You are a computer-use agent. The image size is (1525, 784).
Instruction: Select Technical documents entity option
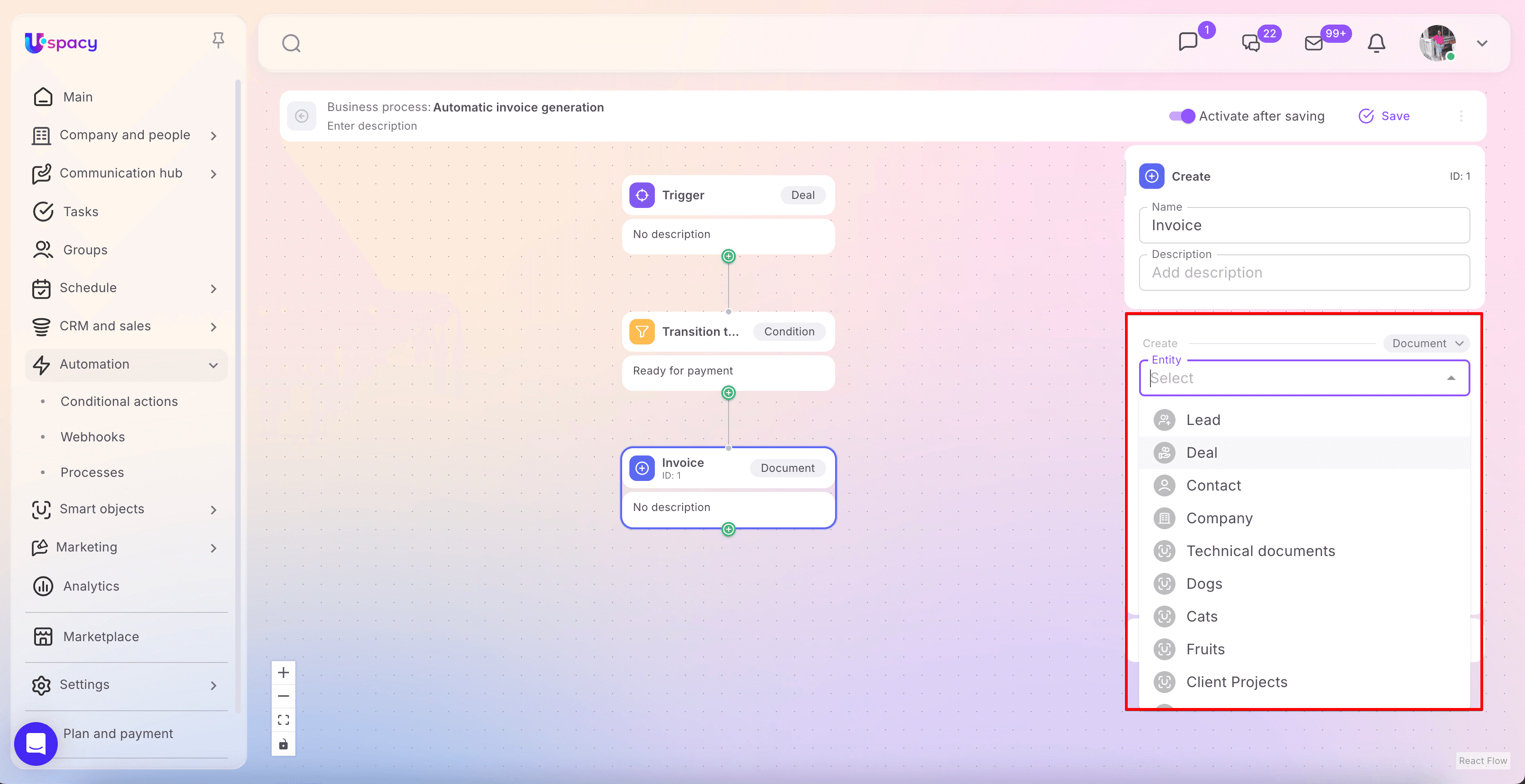(1304, 551)
